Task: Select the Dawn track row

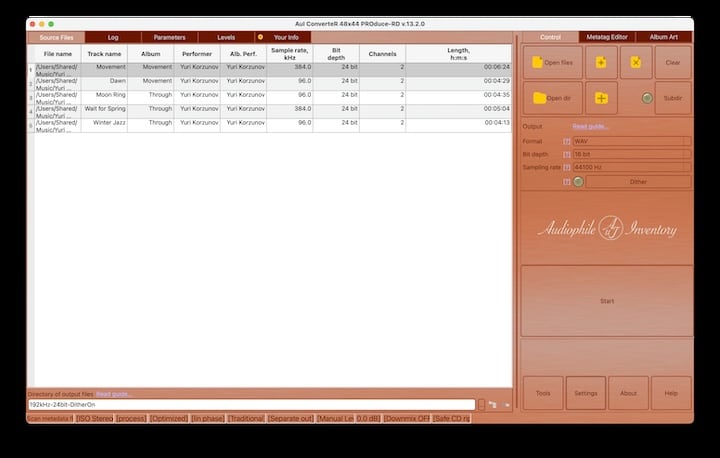Action: (x=270, y=84)
